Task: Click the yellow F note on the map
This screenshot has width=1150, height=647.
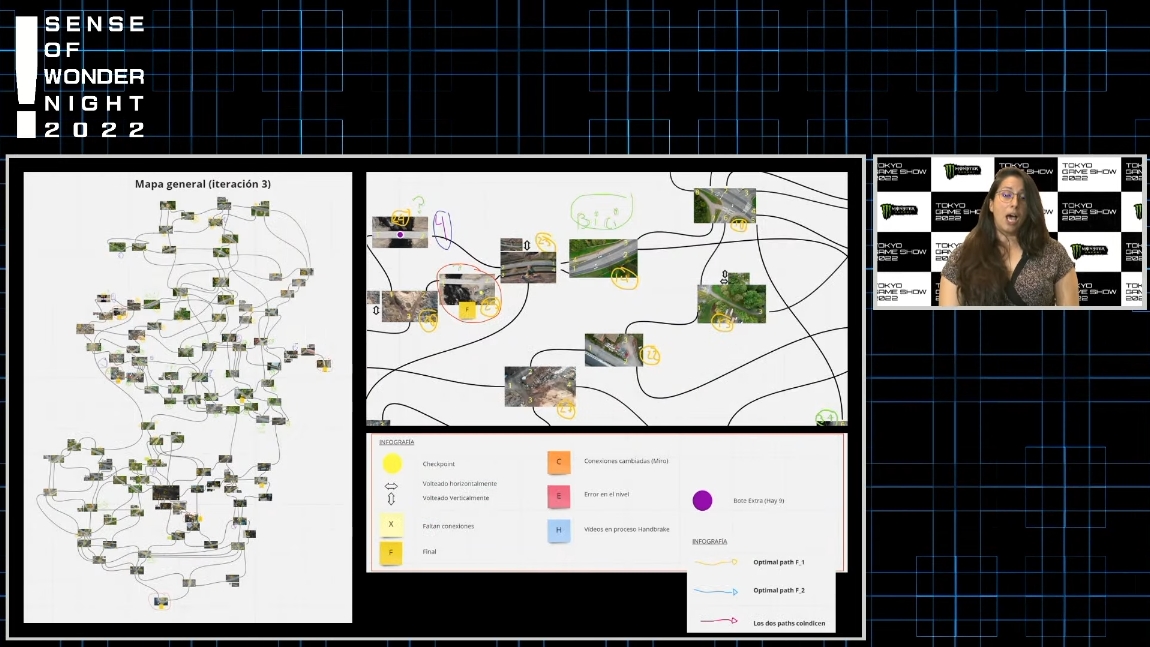Action: (x=466, y=310)
